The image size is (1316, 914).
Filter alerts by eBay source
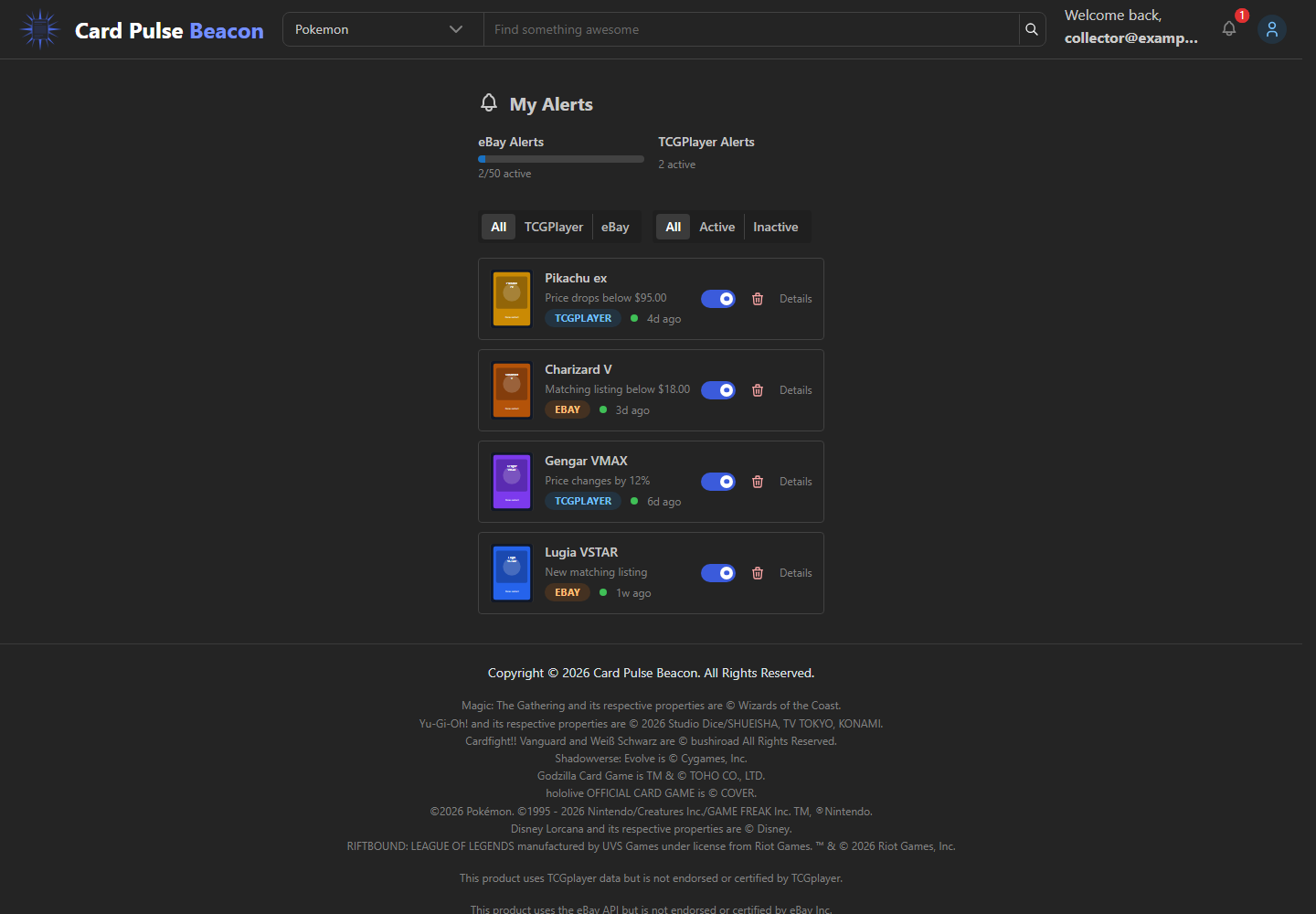[x=615, y=227]
